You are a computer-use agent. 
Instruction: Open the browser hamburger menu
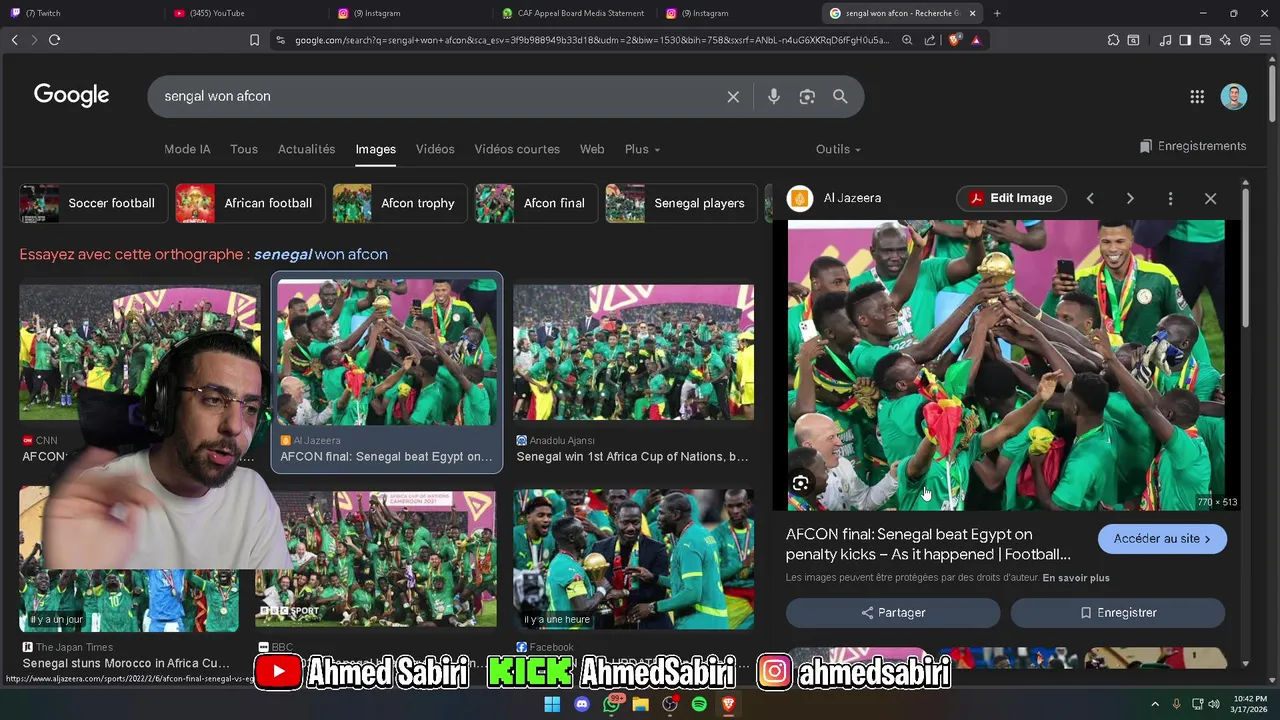(1266, 40)
